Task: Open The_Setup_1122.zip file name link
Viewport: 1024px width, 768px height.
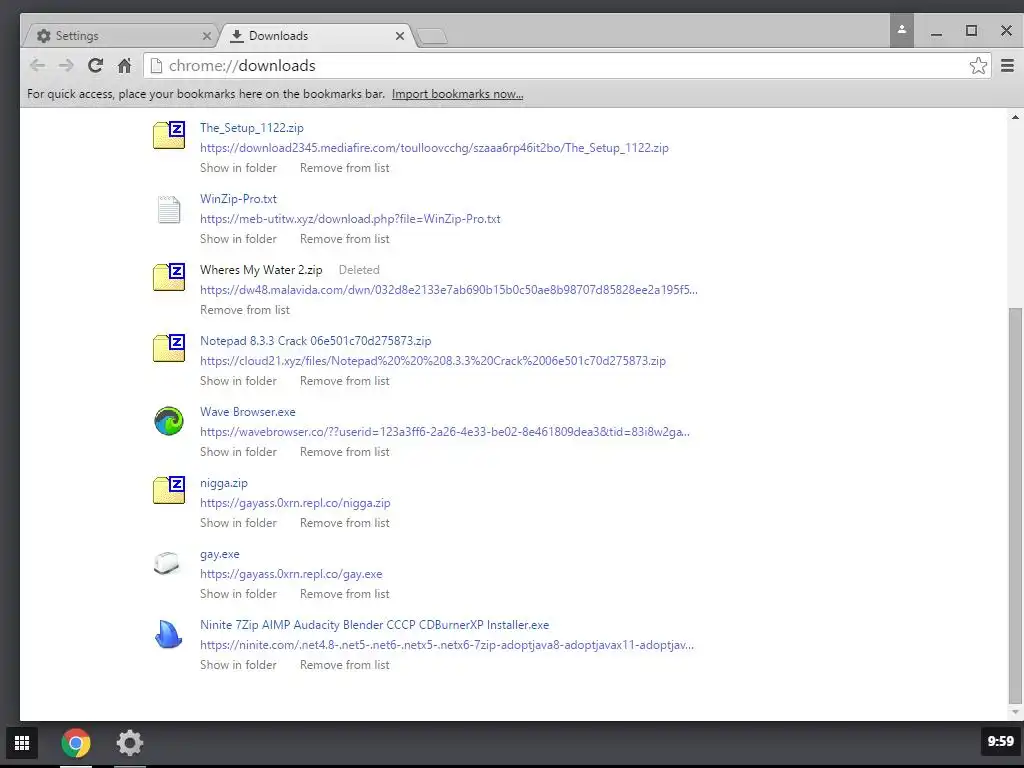Action: pos(251,128)
